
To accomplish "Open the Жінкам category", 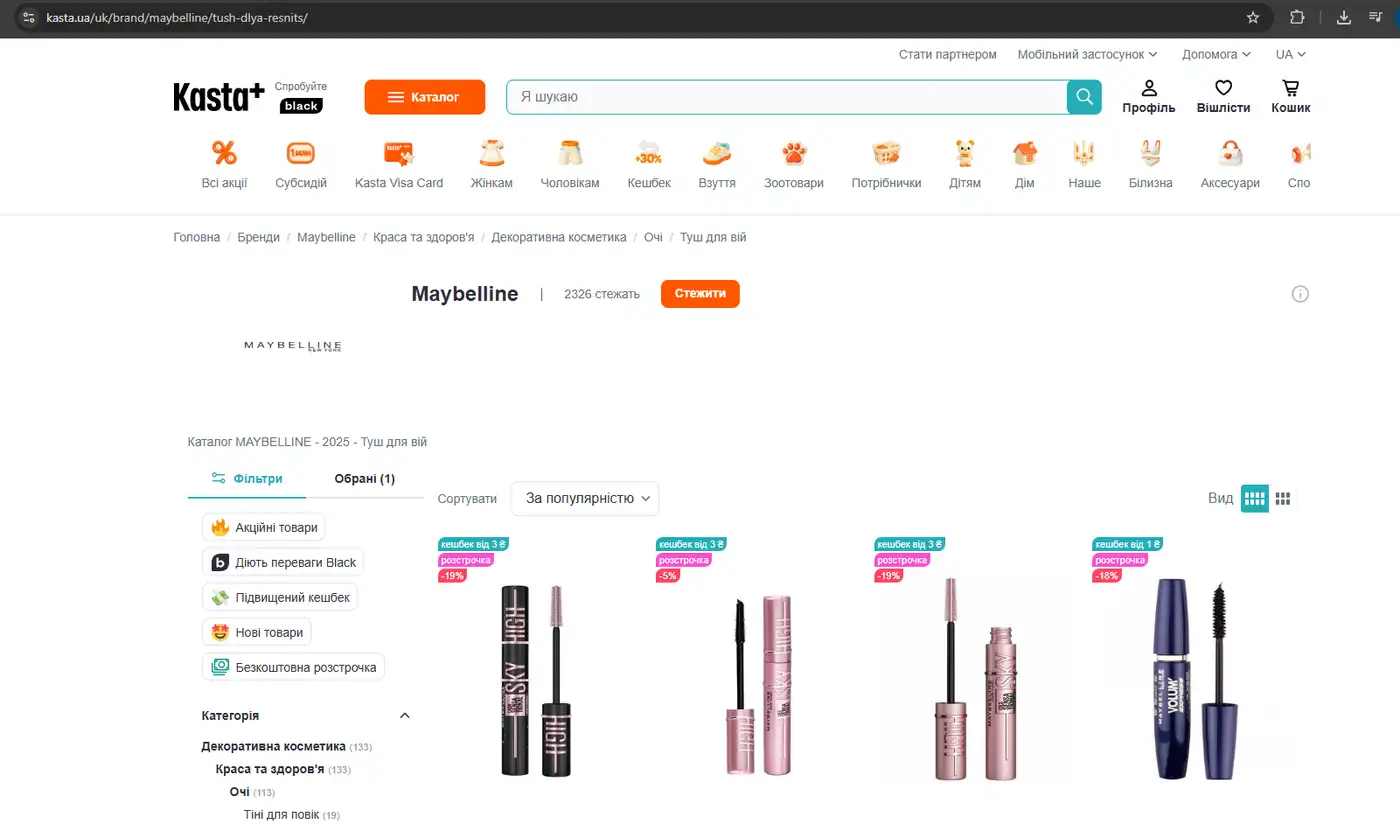I will coord(492,165).
